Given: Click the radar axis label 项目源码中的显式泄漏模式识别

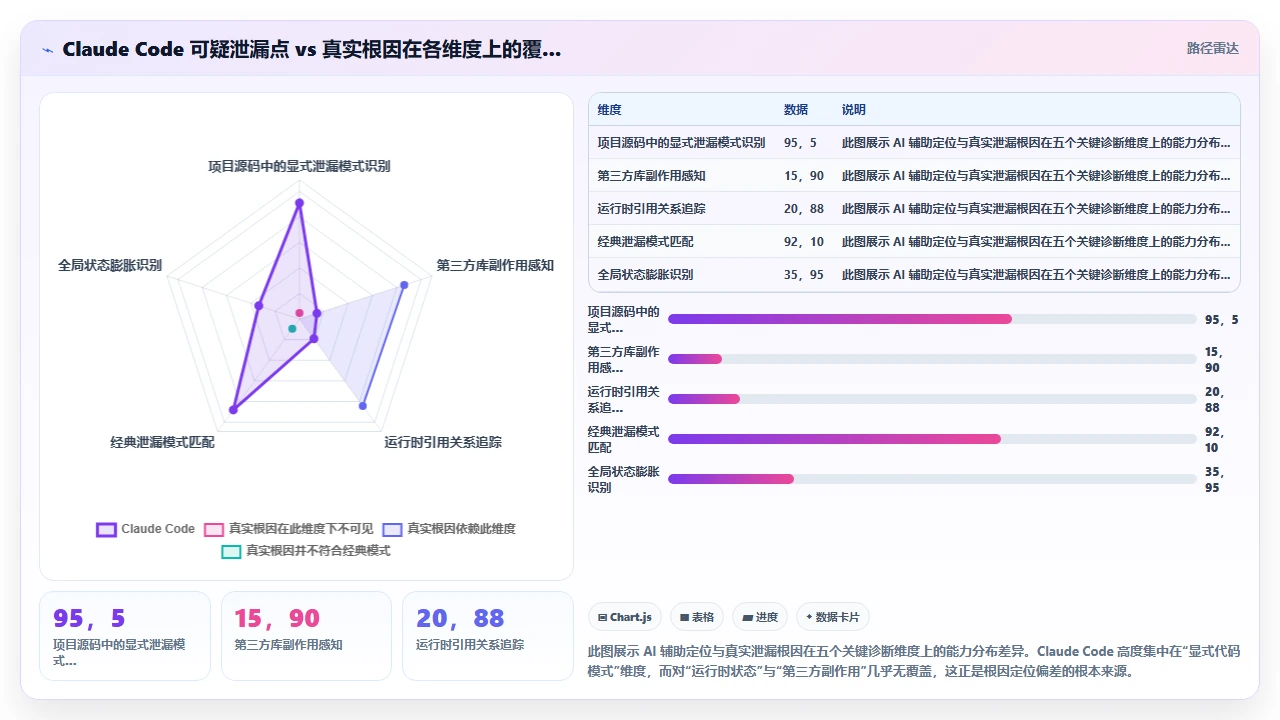Looking at the screenshot, I should click(x=299, y=166).
